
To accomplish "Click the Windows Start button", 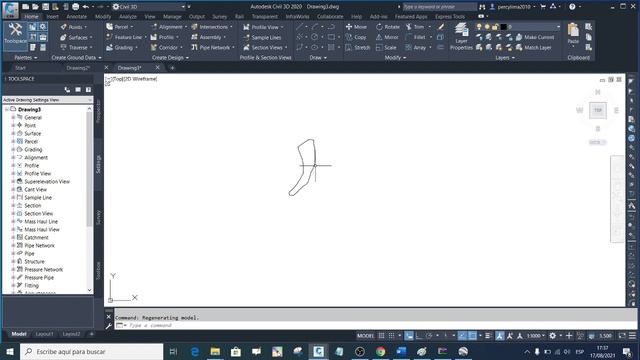I will [x=10, y=351].
